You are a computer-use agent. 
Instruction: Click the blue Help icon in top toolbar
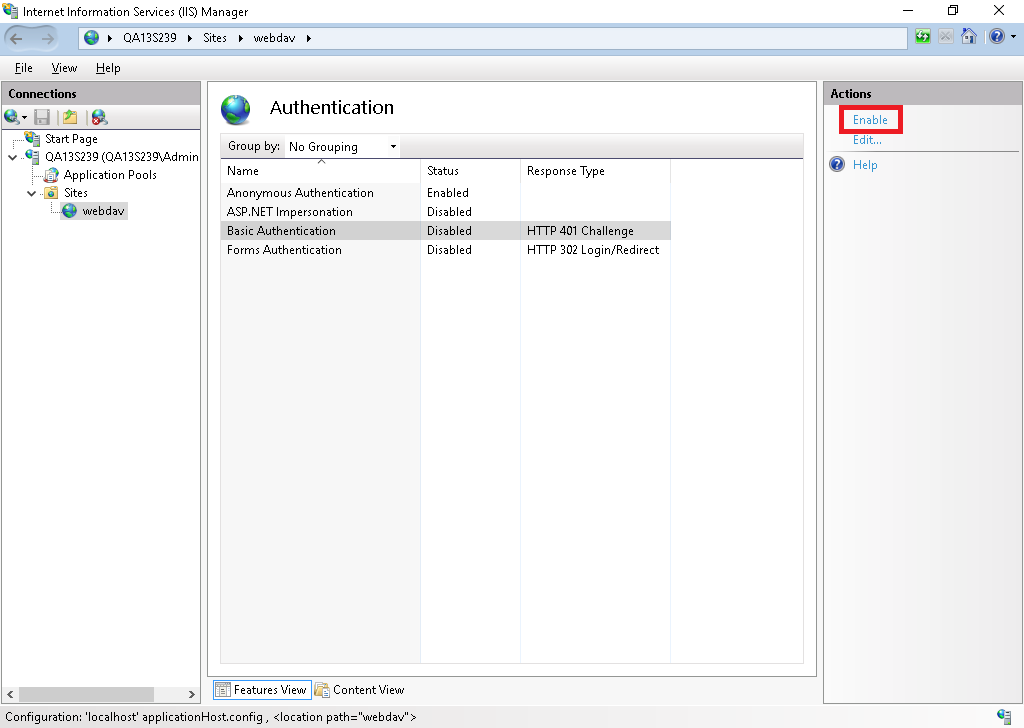point(996,37)
